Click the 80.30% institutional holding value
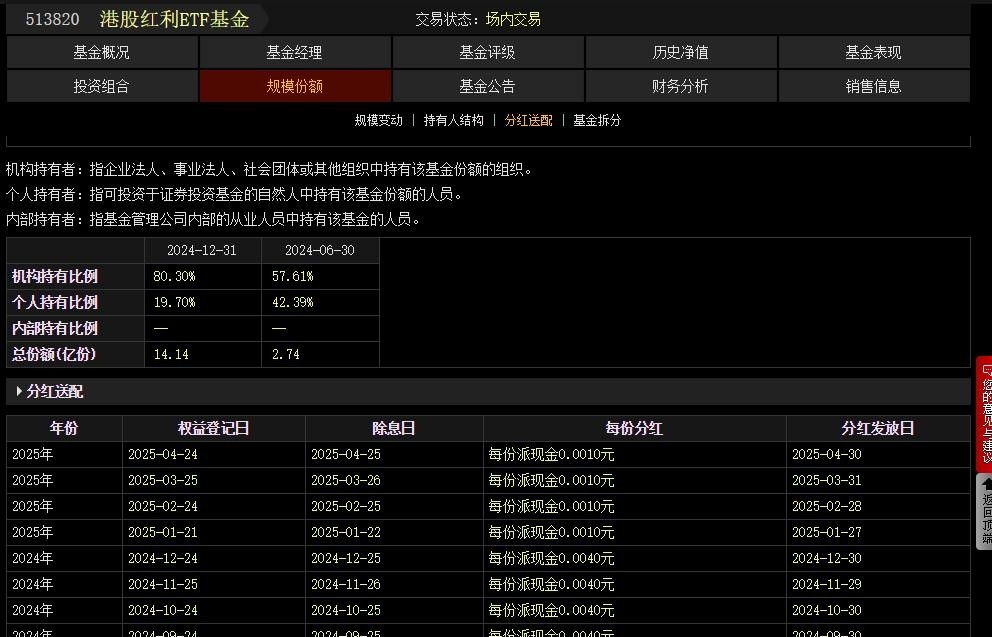Screen dimensions: 992x637 pyautogui.click(x=174, y=276)
